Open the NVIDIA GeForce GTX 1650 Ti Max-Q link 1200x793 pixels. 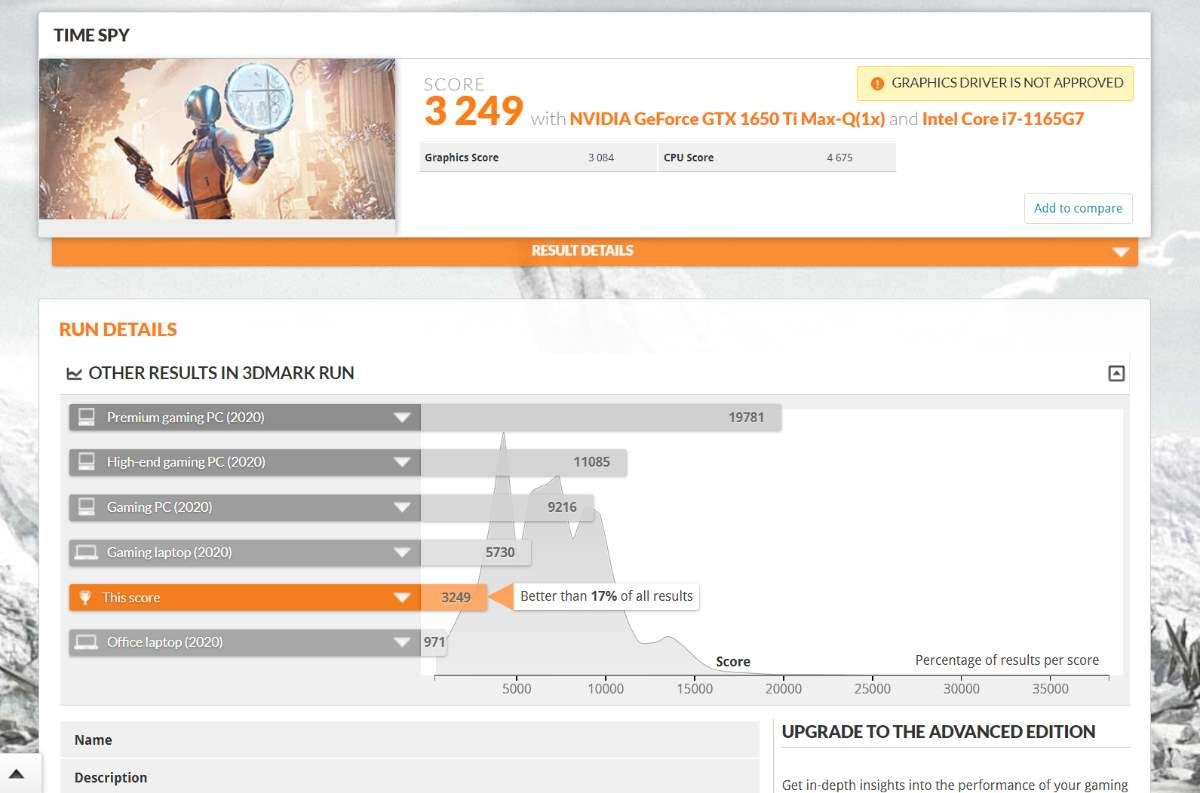tap(727, 119)
